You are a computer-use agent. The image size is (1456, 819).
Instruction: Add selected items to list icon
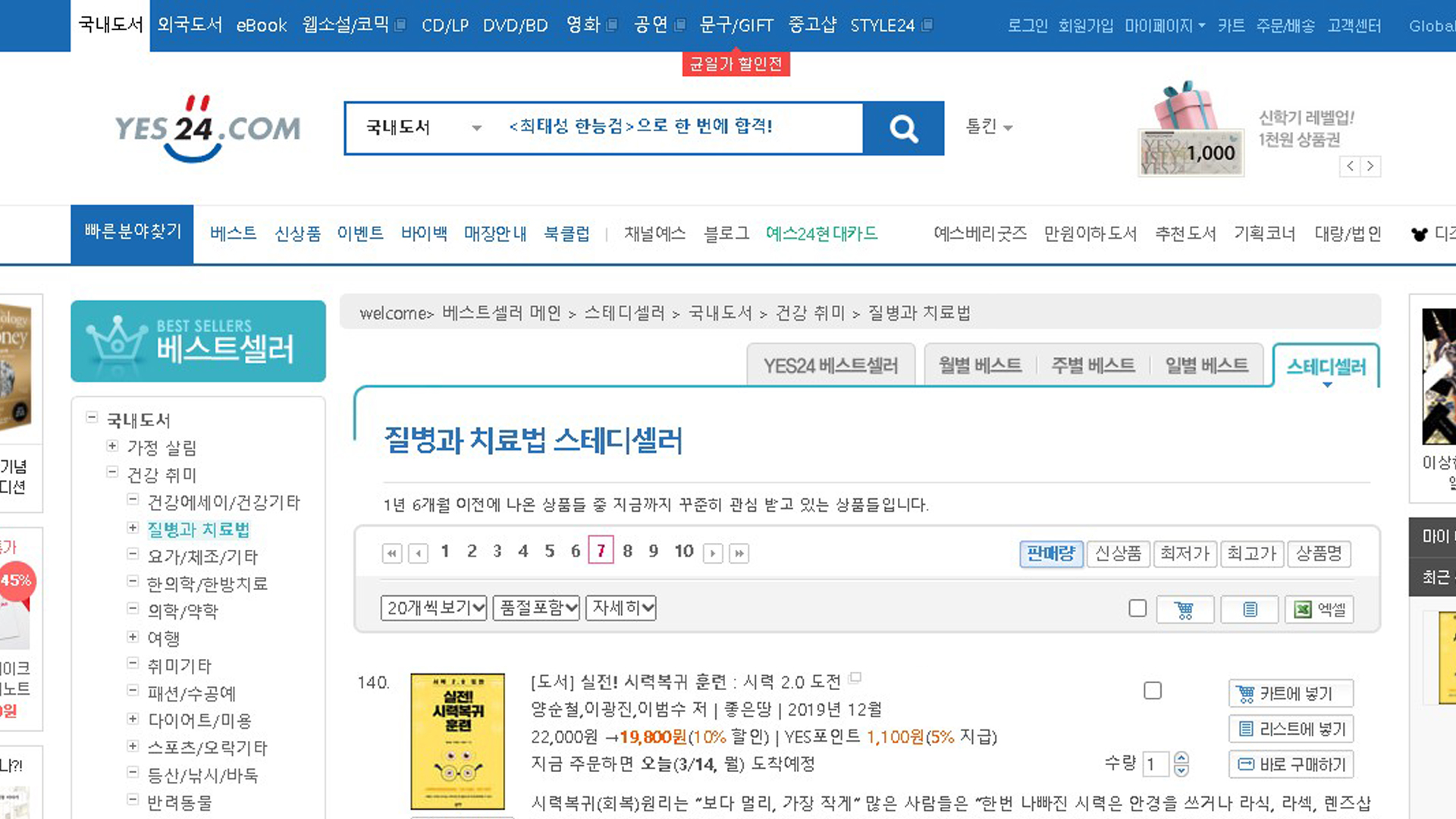[x=1250, y=610]
